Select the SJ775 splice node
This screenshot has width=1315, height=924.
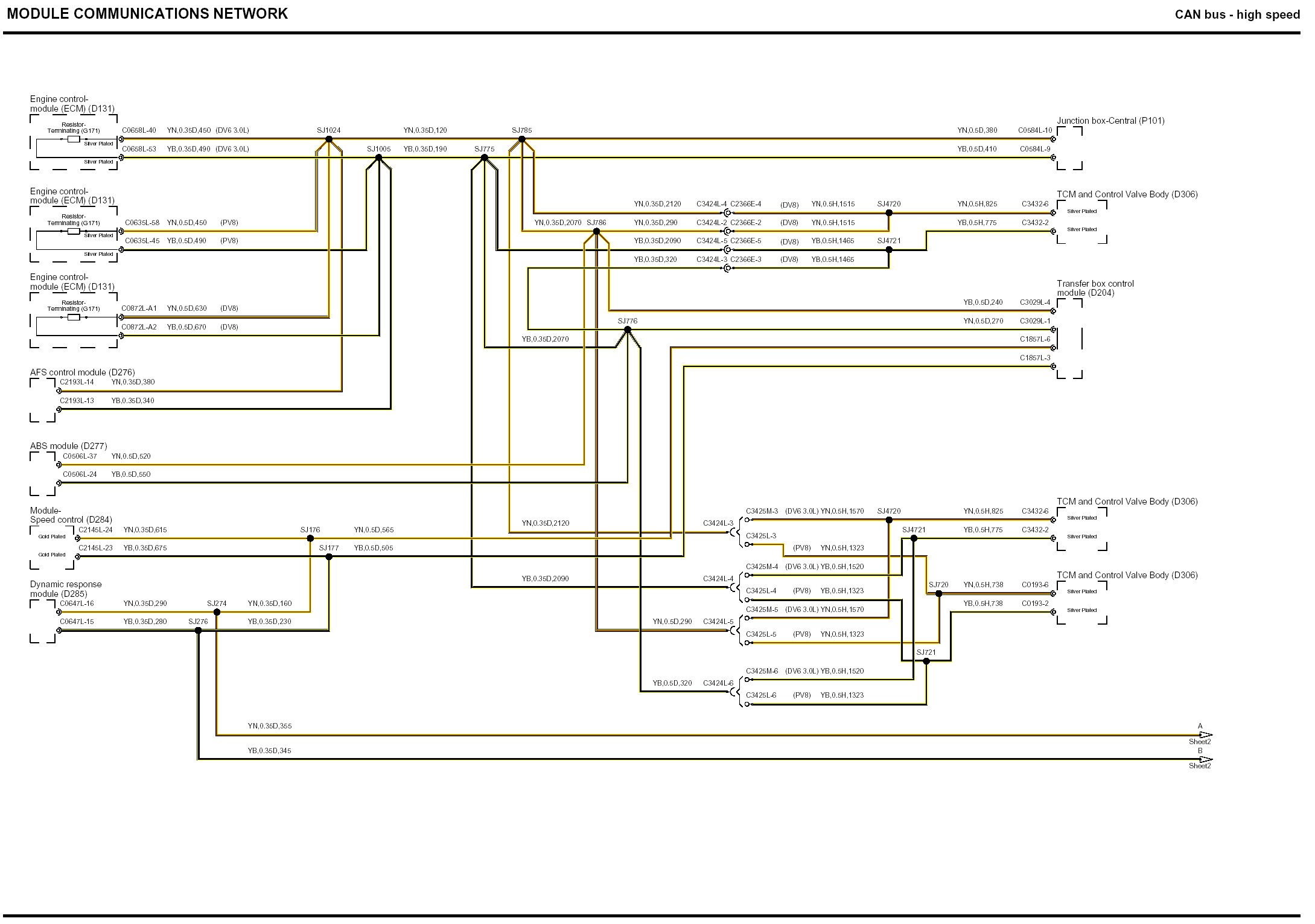pyautogui.click(x=484, y=158)
